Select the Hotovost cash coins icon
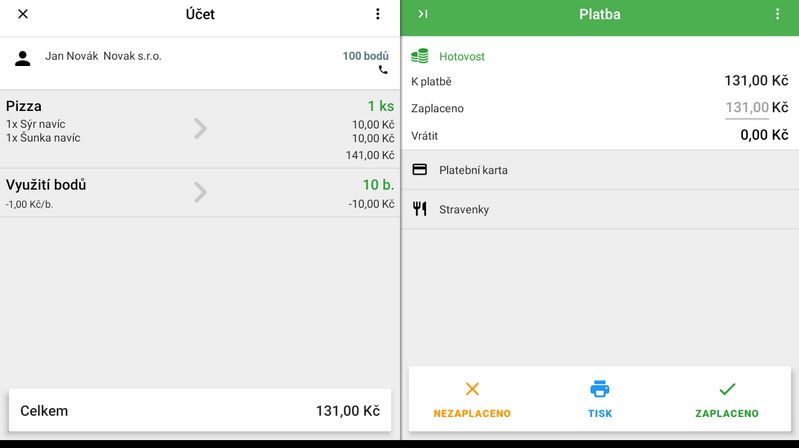 point(420,56)
